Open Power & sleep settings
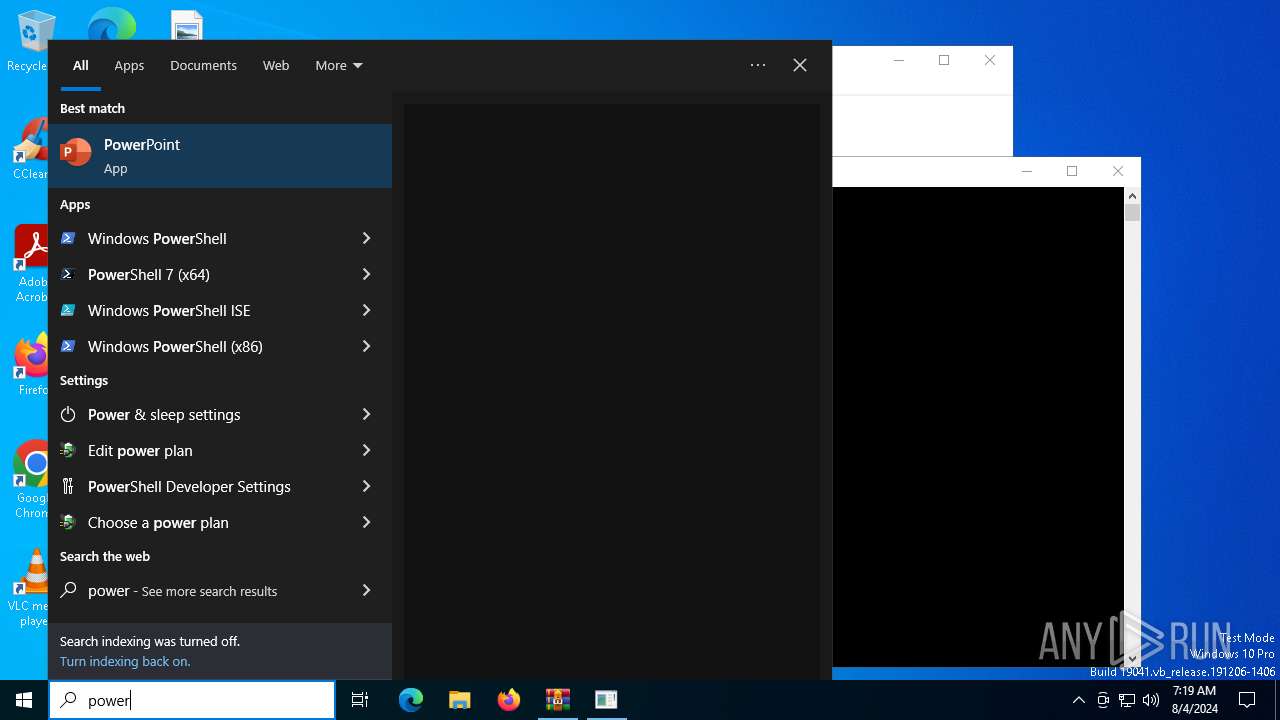This screenshot has height=720, width=1280. (x=202, y=414)
